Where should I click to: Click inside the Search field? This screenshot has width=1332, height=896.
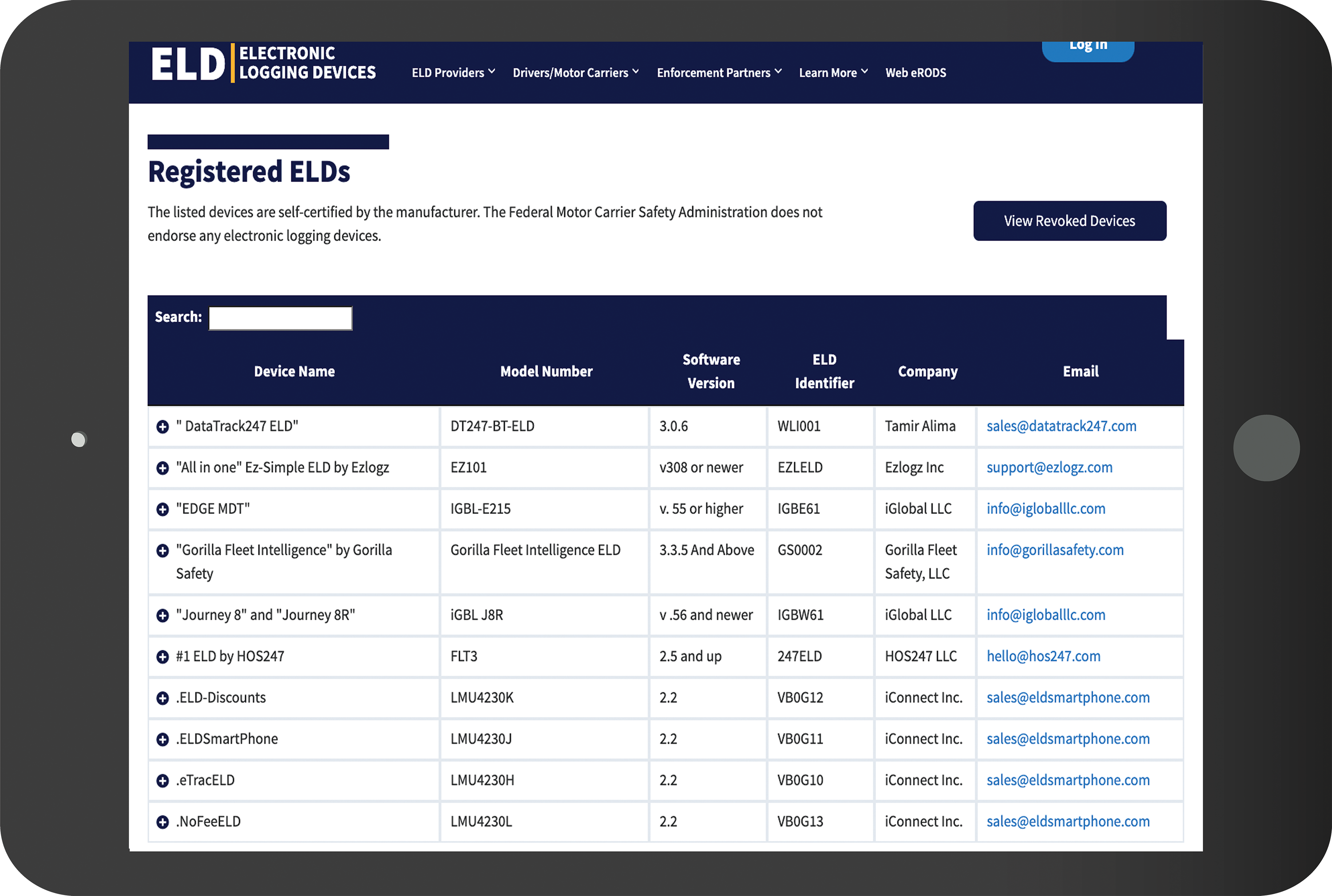point(280,318)
